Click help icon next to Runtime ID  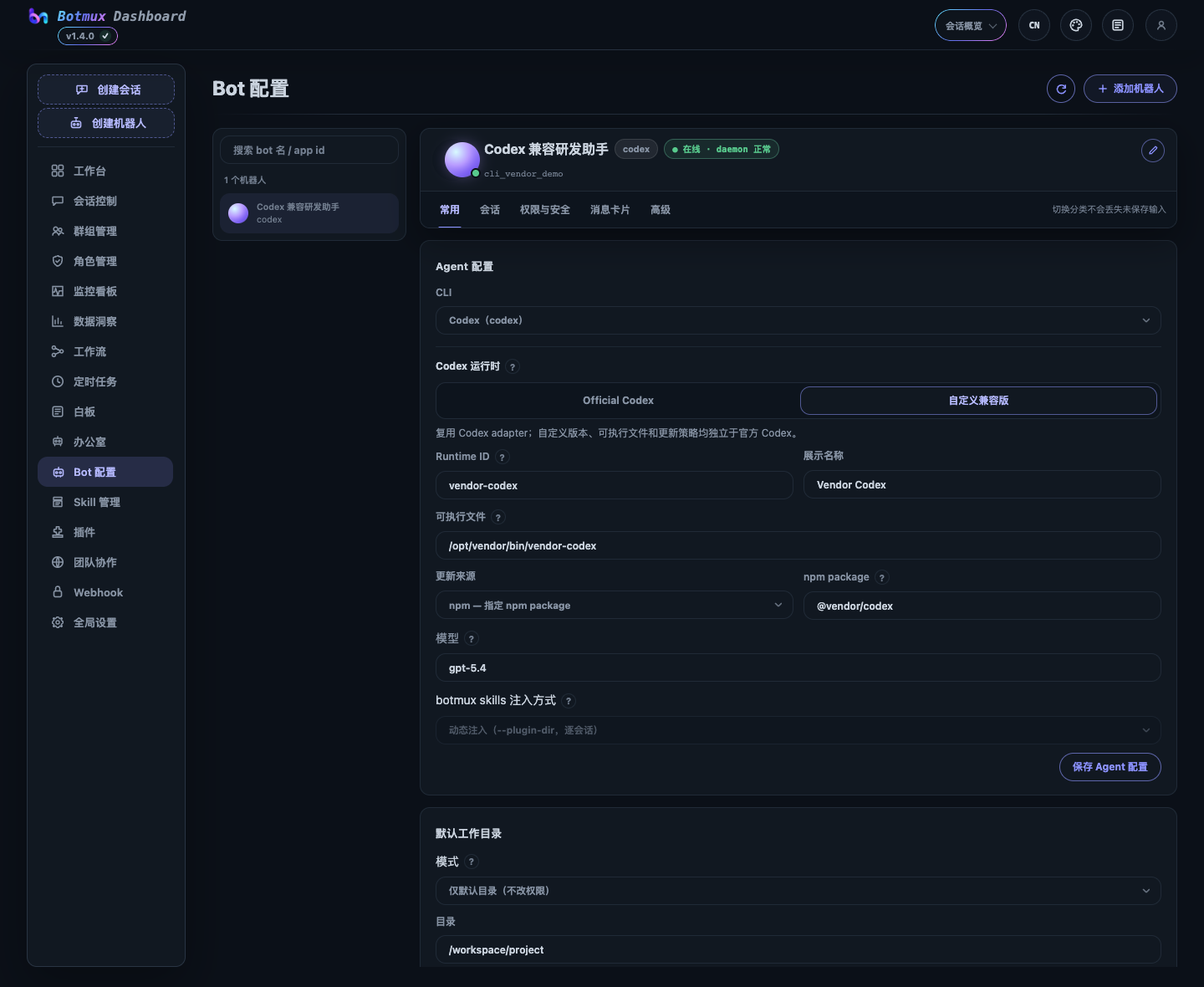[x=502, y=457]
